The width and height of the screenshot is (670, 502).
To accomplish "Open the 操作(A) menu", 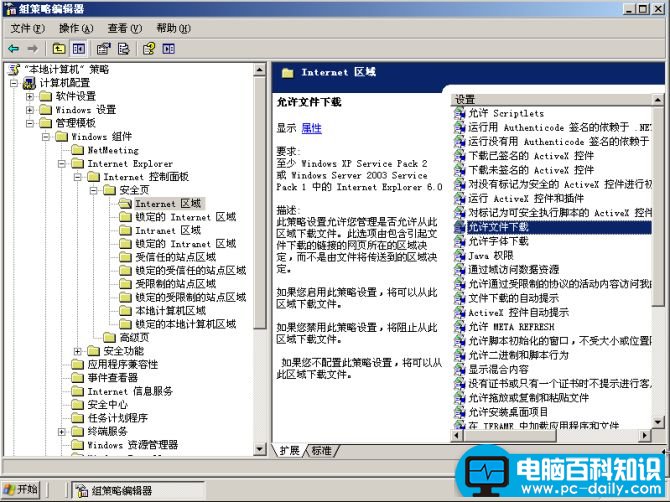I will tap(76, 28).
